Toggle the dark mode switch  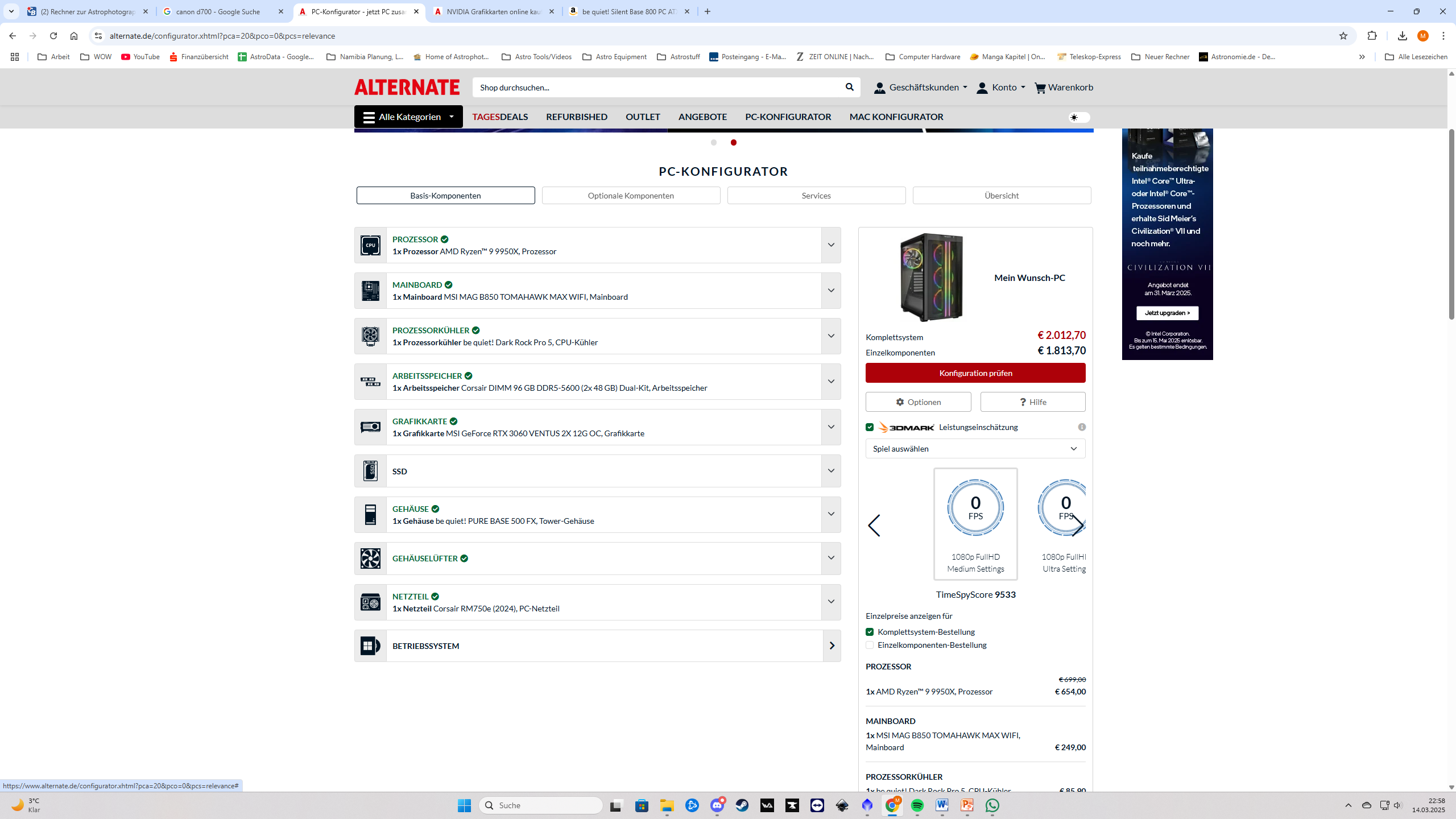pyautogui.click(x=1078, y=117)
